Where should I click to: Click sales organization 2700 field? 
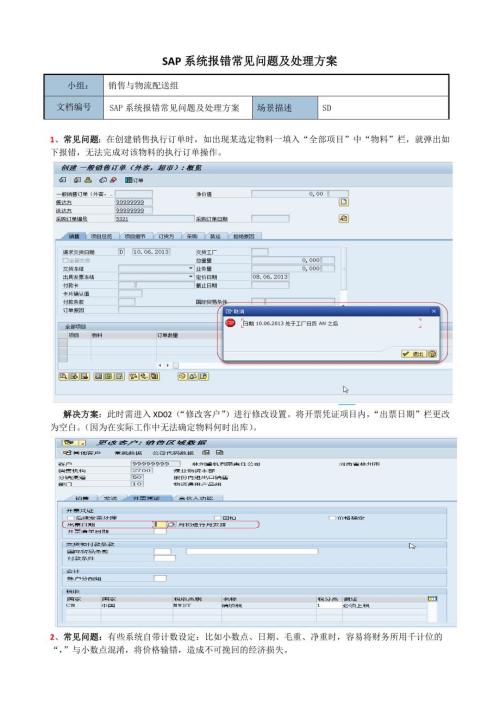142,470
